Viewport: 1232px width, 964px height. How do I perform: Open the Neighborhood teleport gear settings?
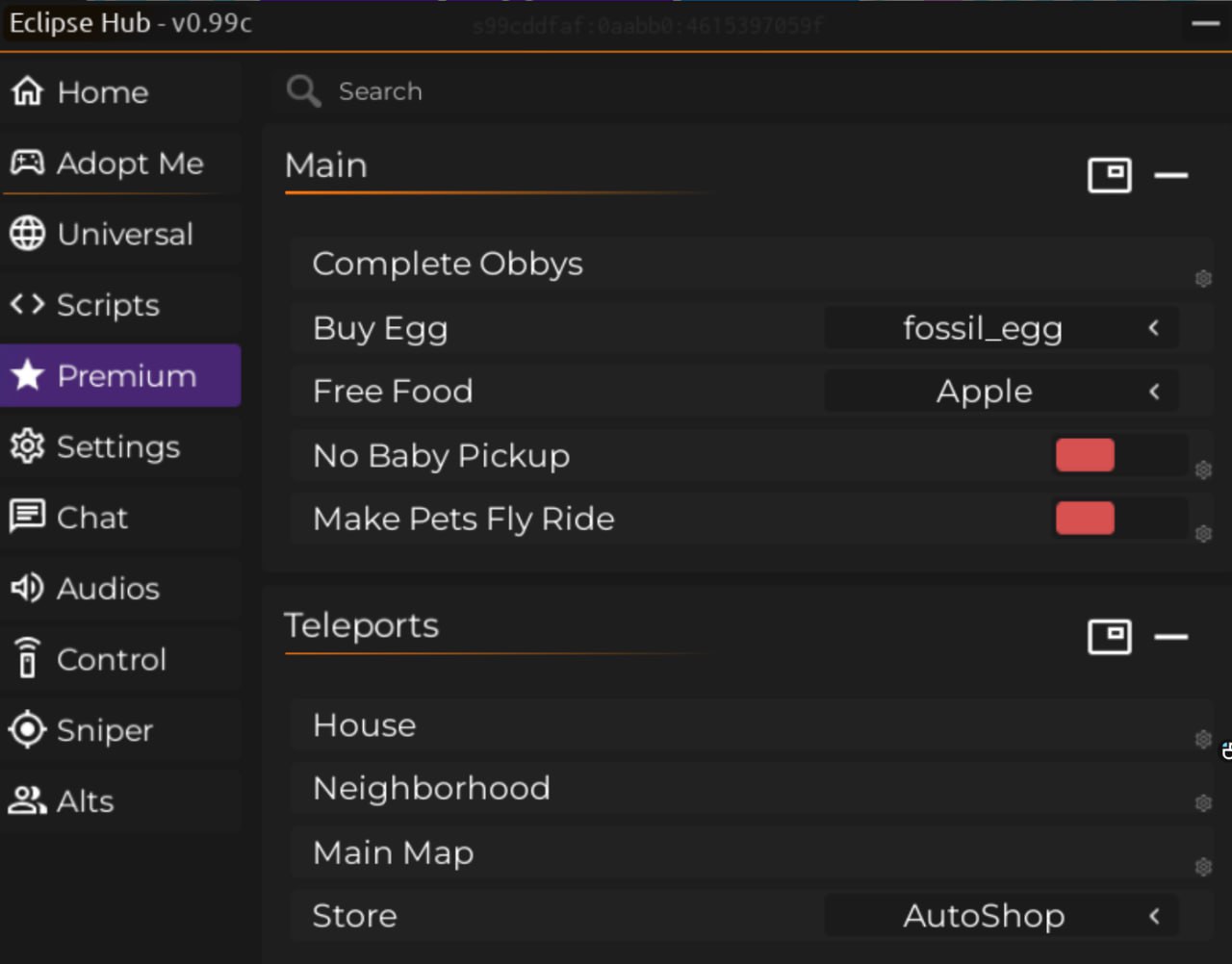coord(1203,802)
